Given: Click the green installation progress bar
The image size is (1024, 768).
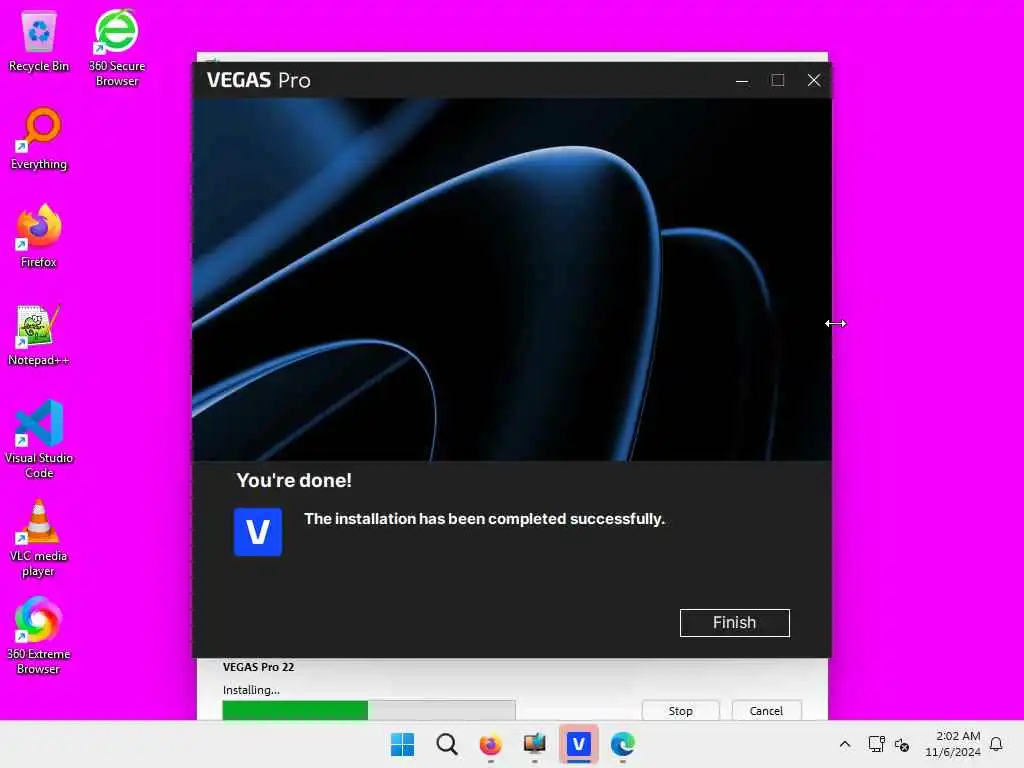Looking at the screenshot, I should (368, 710).
